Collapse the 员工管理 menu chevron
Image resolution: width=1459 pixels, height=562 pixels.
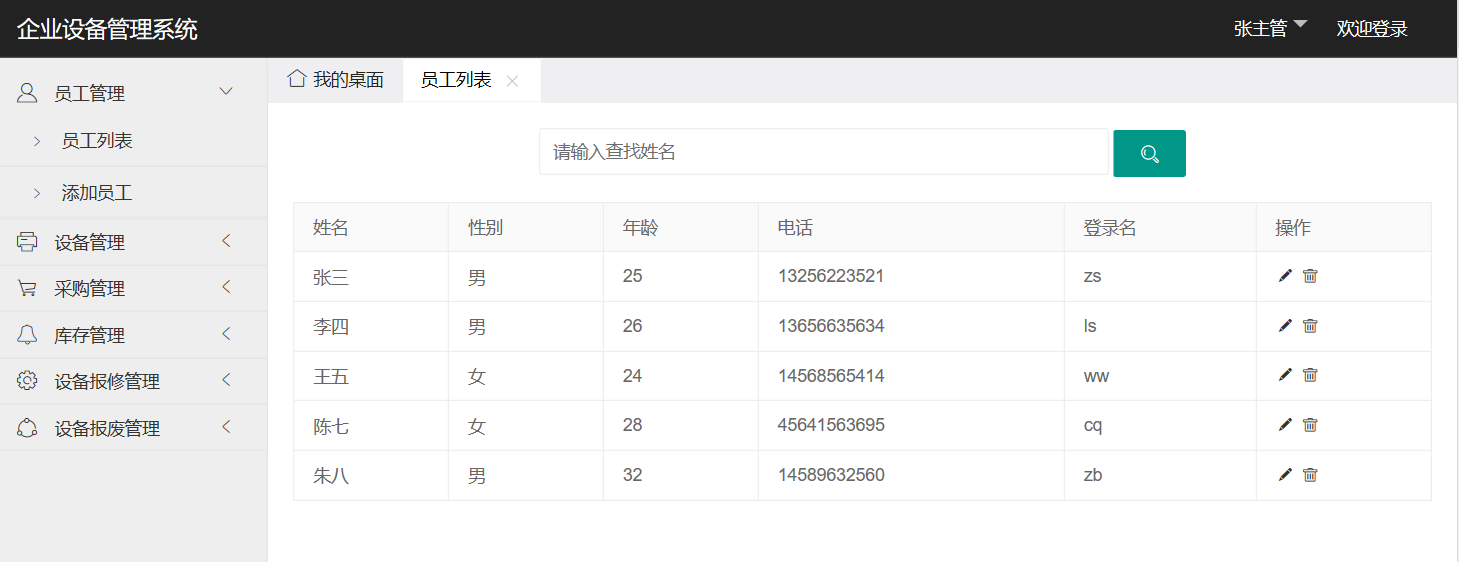[226, 92]
